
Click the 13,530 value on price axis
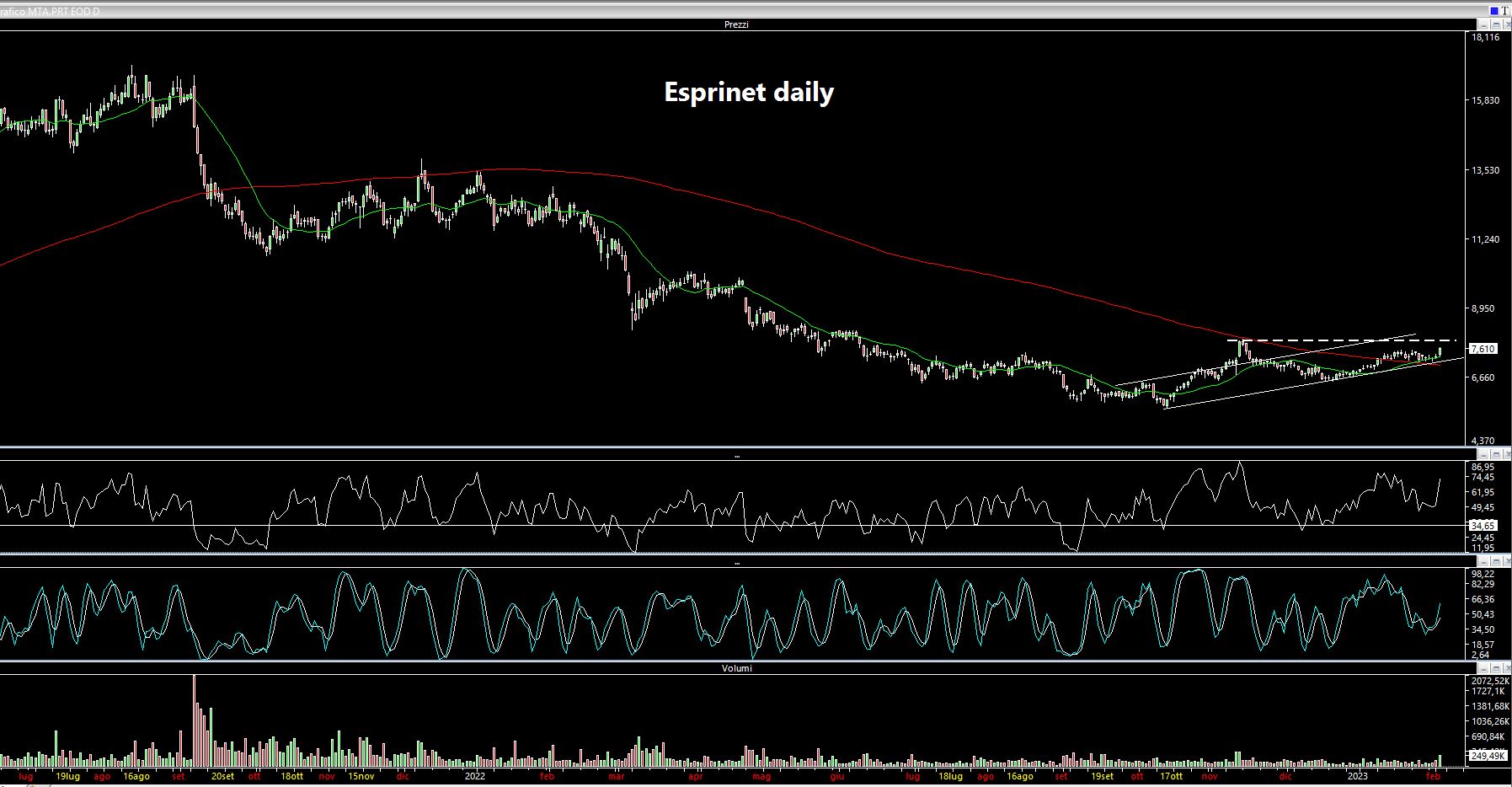click(x=1485, y=170)
